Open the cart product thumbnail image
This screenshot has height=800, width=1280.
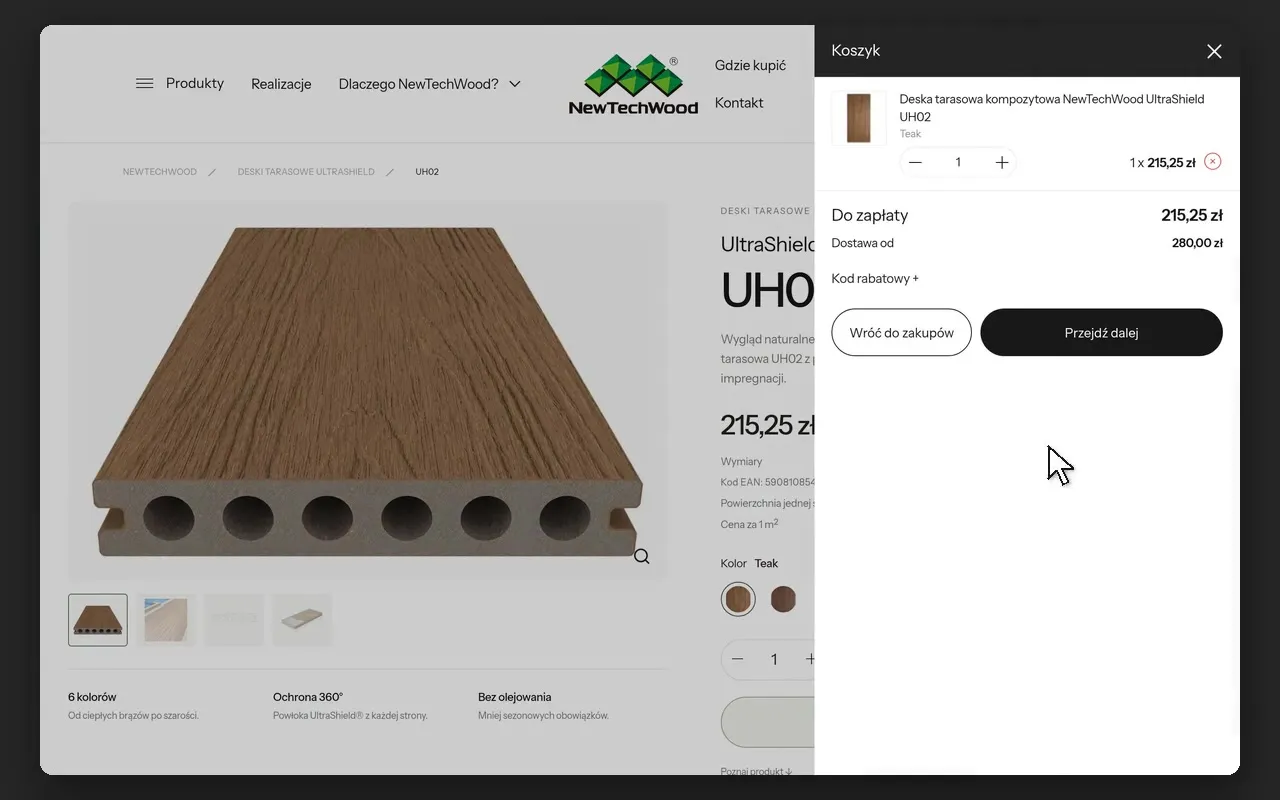(859, 118)
